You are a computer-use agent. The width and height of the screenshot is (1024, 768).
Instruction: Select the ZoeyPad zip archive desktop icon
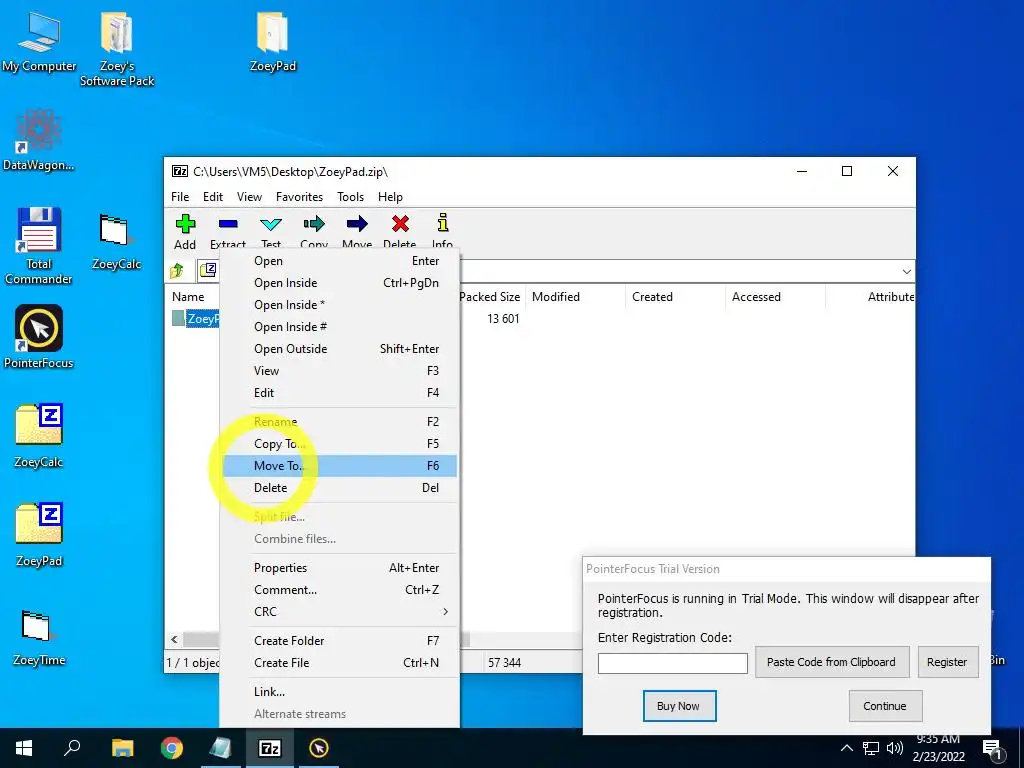(x=39, y=536)
